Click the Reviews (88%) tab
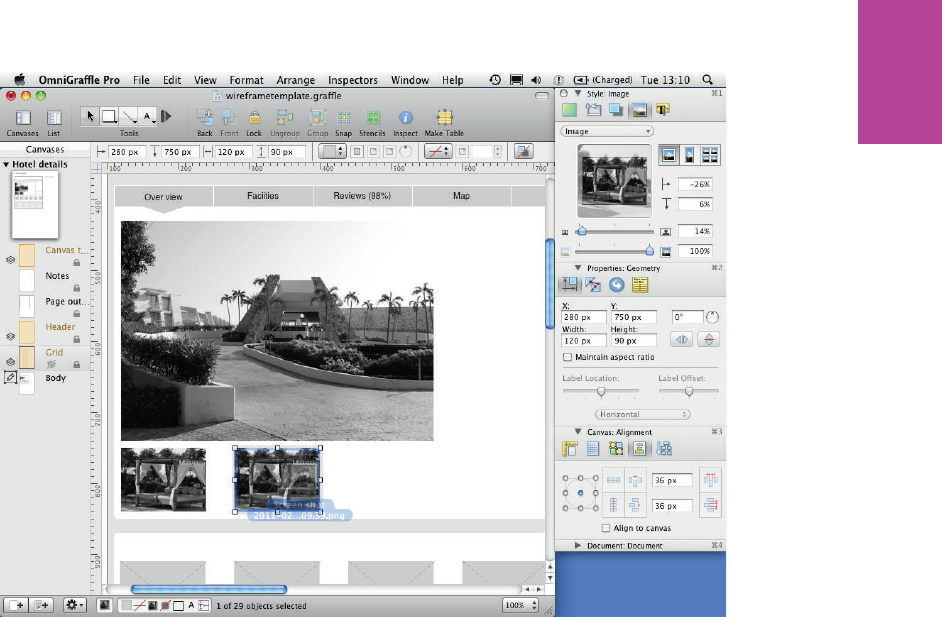The height and width of the screenshot is (617, 942). (x=362, y=196)
